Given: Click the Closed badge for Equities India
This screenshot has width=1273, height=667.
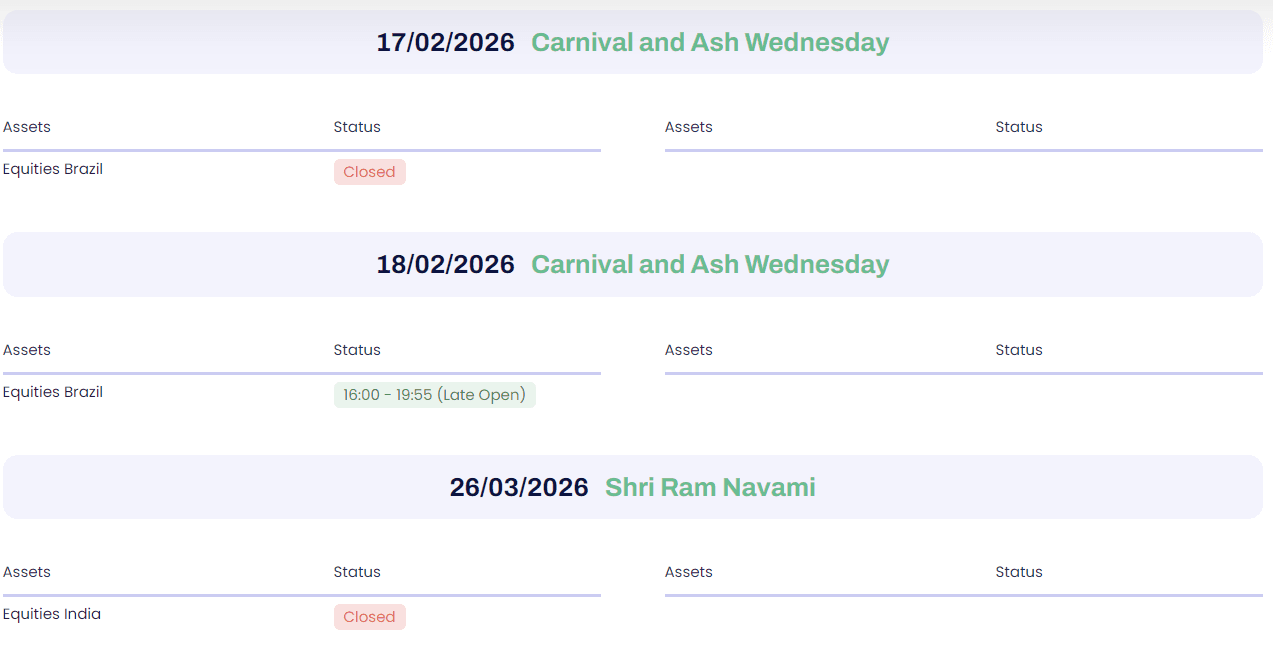Looking at the screenshot, I should 369,617.
